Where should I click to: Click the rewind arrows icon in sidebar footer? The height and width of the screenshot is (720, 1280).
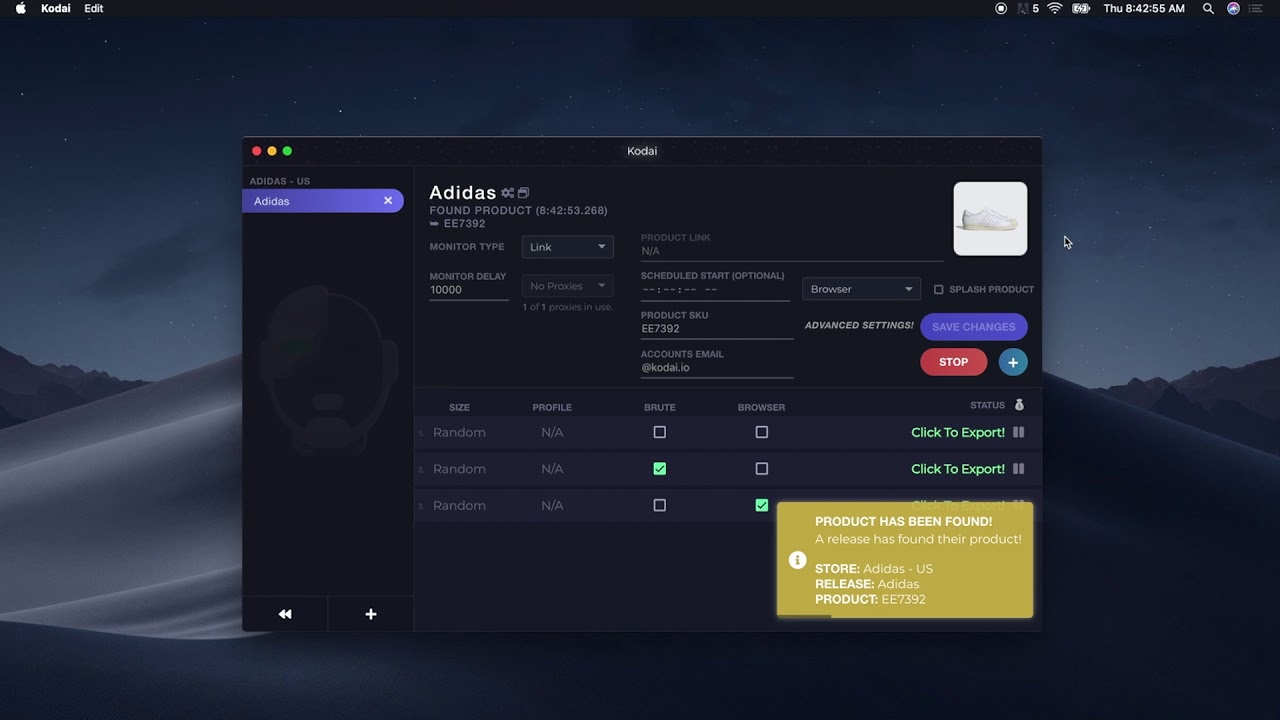(x=285, y=614)
